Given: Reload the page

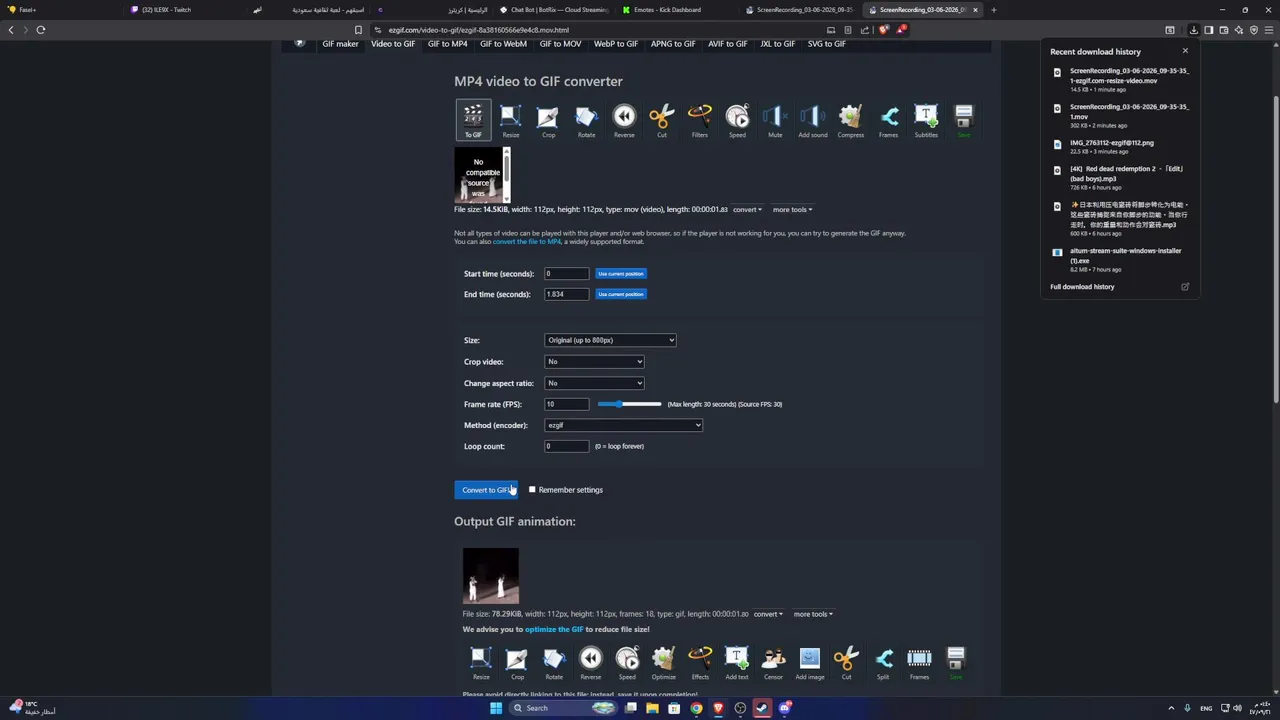Looking at the screenshot, I should coord(41,30).
